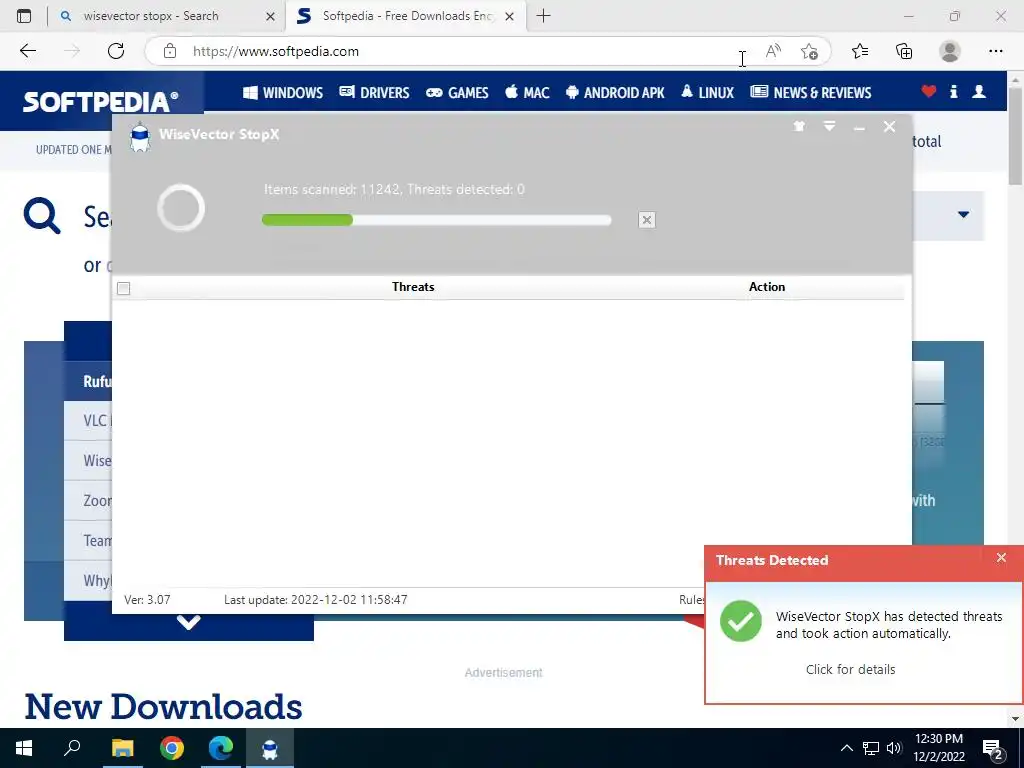Expand the downloads list down chevron

188,622
